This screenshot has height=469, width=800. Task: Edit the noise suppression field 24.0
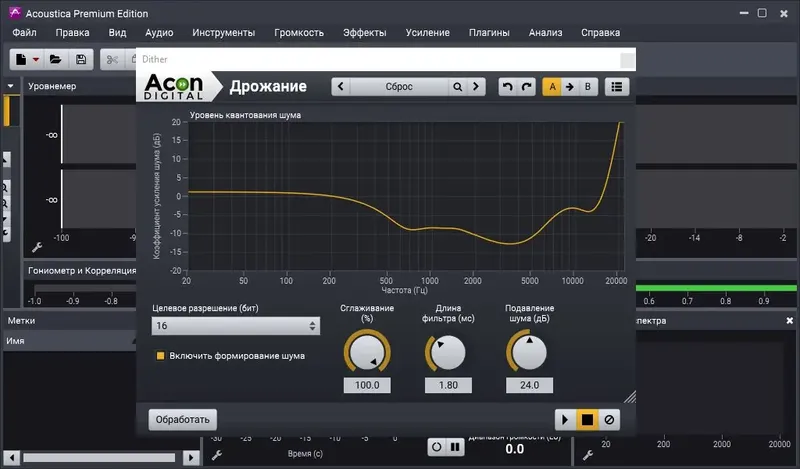click(529, 385)
